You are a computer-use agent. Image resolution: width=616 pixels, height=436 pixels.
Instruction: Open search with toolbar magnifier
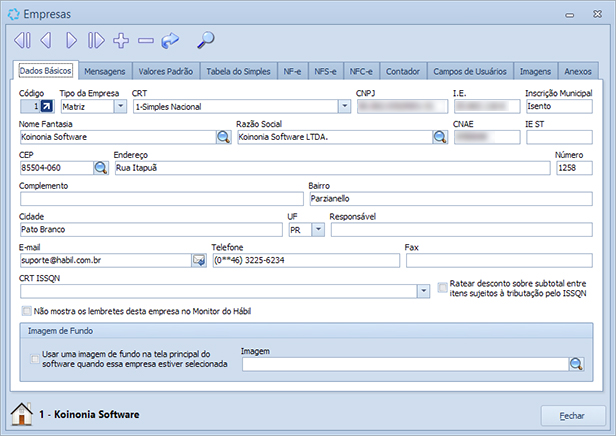pyautogui.click(x=205, y=40)
